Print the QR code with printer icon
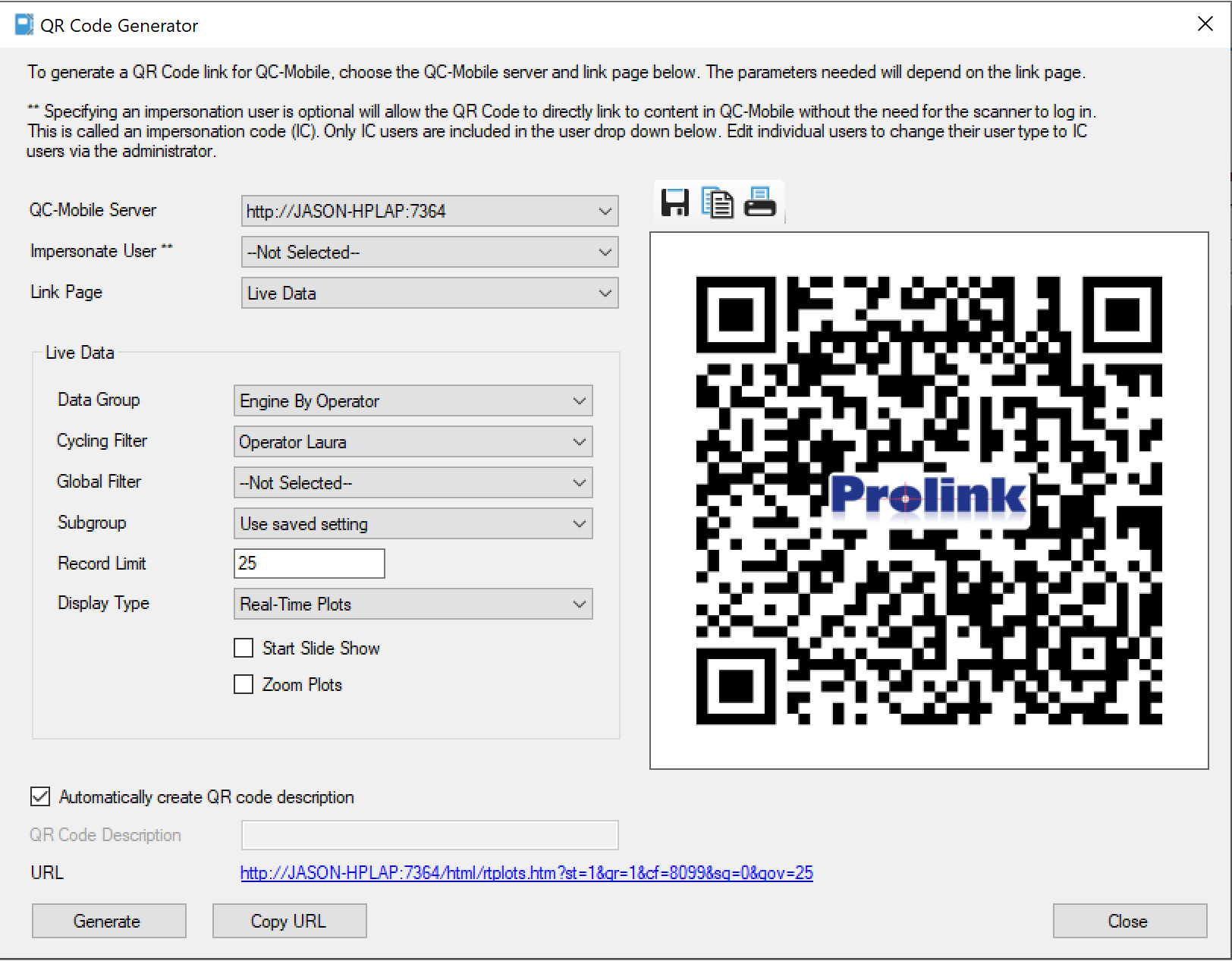Image resolution: width=1232 pixels, height=961 pixels. coord(760,203)
